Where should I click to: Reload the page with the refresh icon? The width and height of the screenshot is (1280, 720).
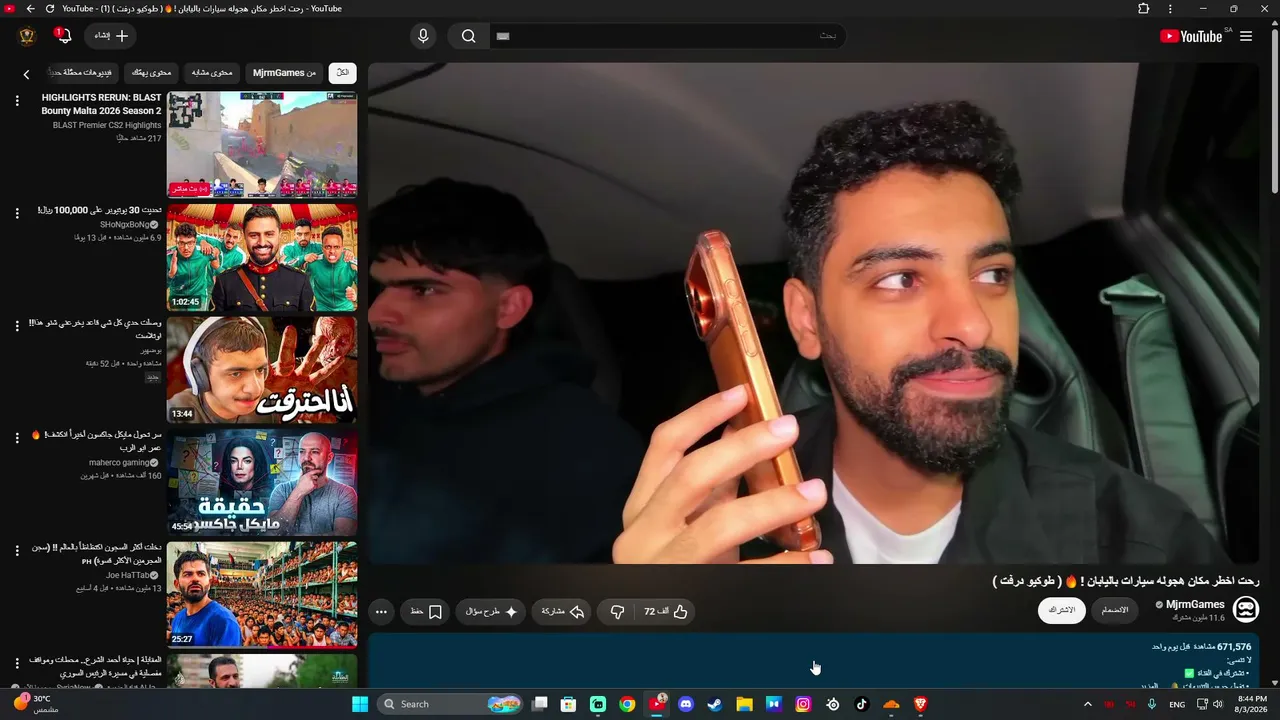pyautogui.click(x=49, y=9)
